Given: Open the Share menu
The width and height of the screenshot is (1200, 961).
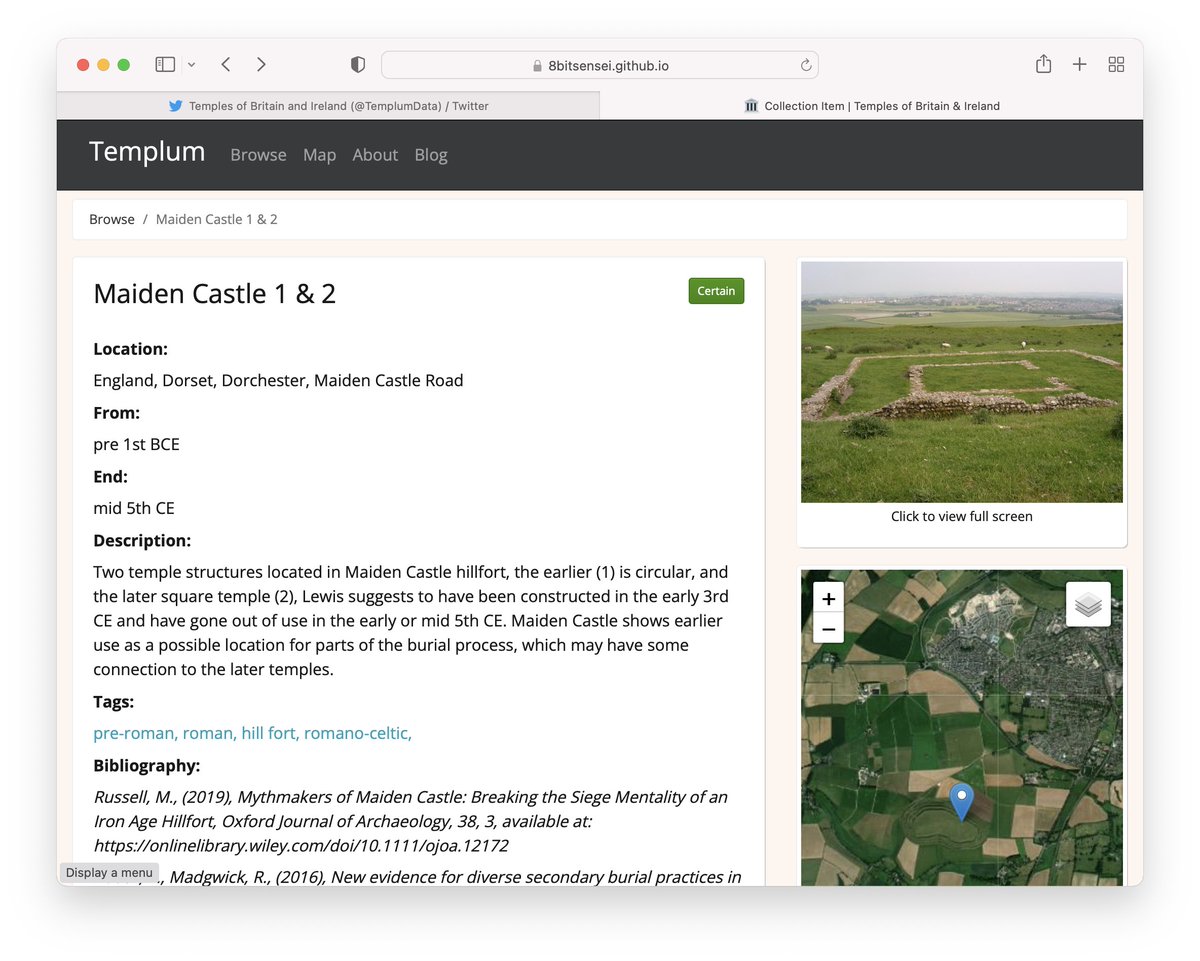Looking at the screenshot, I should click(1043, 64).
